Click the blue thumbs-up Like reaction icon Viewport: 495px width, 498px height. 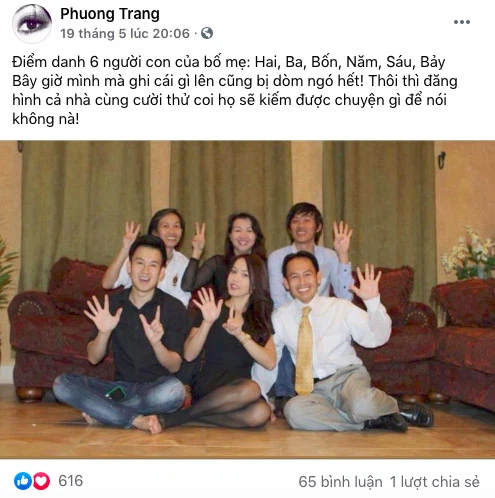[23, 481]
